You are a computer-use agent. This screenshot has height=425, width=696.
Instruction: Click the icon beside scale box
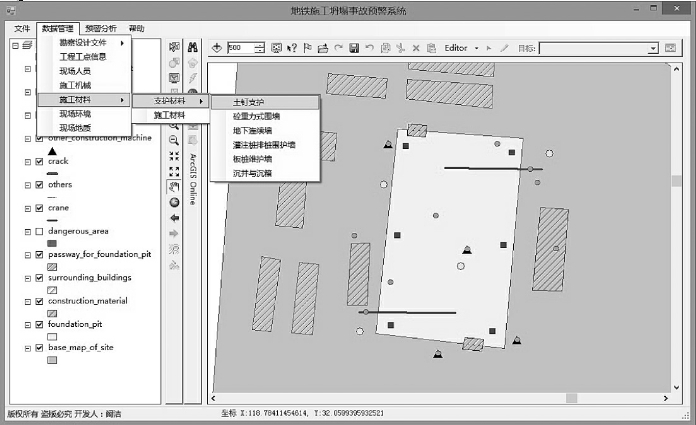[x=276, y=48]
